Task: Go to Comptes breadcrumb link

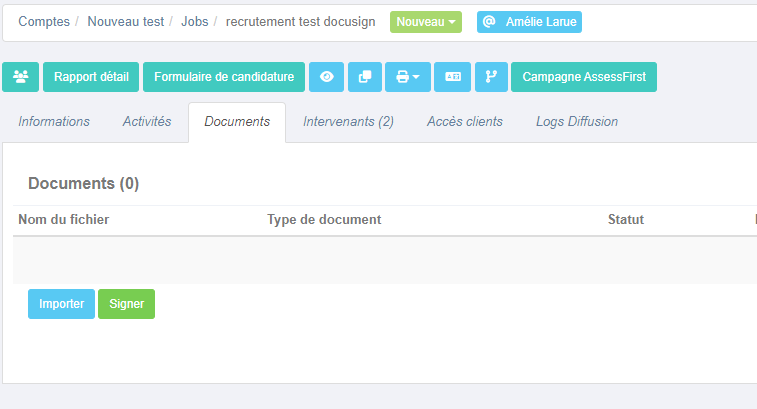Action: [44, 22]
